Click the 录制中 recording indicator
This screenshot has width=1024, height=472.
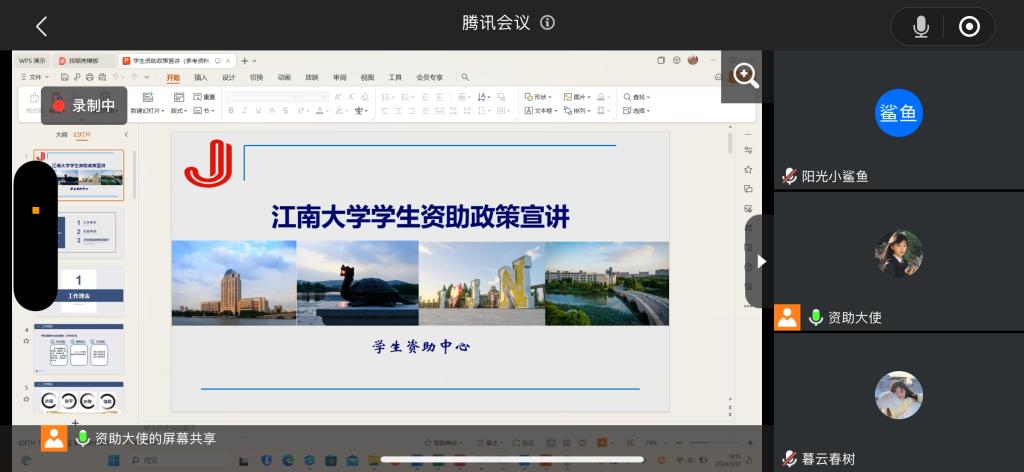pyautogui.click(x=84, y=105)
